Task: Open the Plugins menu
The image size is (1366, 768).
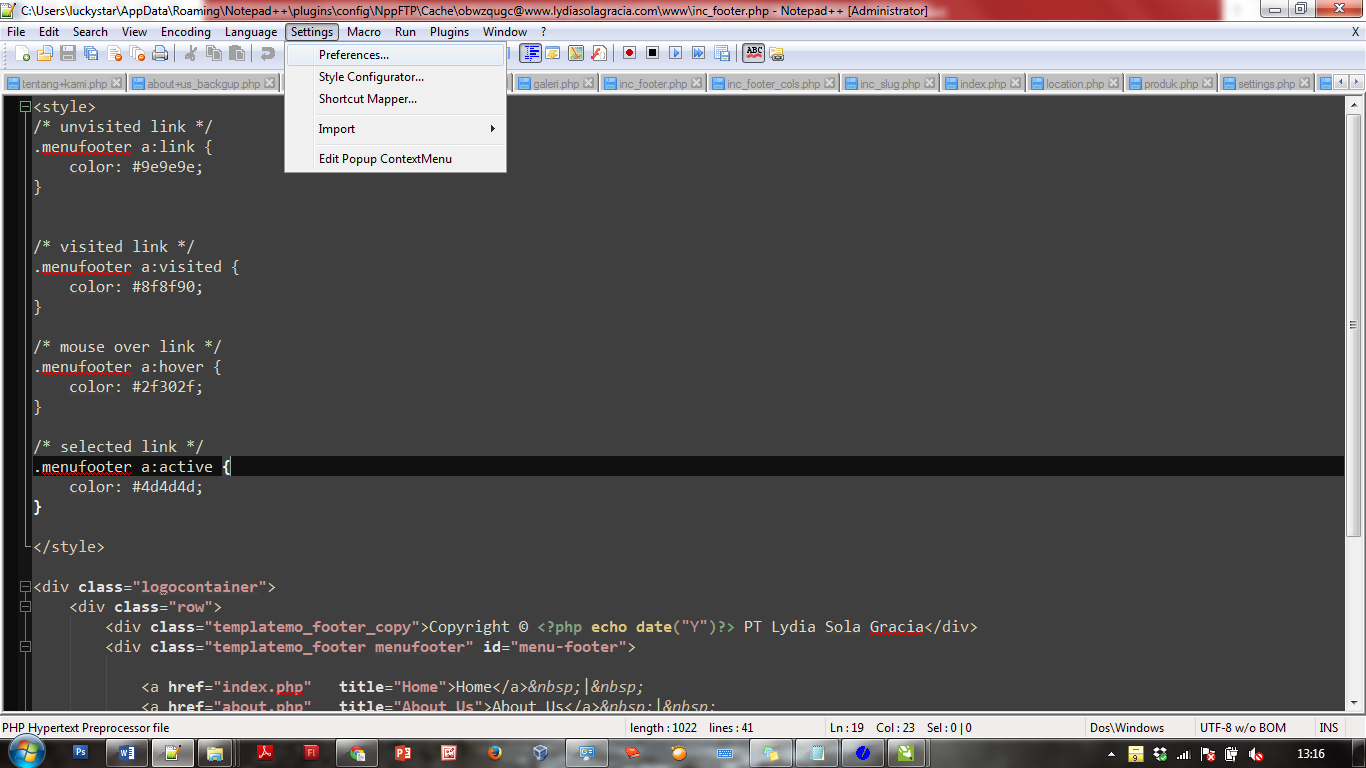Action: (450, 32)
